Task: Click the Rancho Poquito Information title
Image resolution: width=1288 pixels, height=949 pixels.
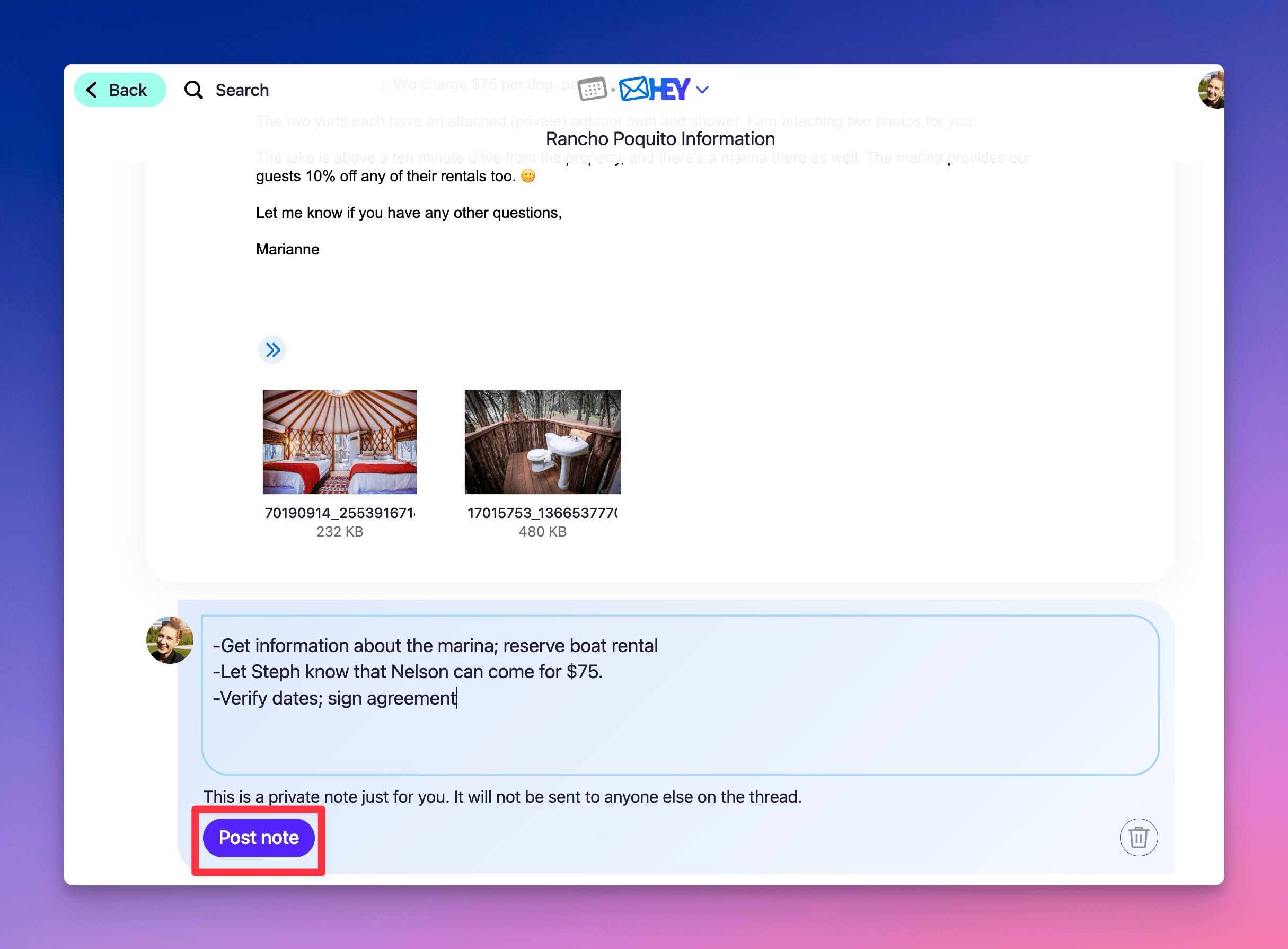Action: tap(660, 138)
